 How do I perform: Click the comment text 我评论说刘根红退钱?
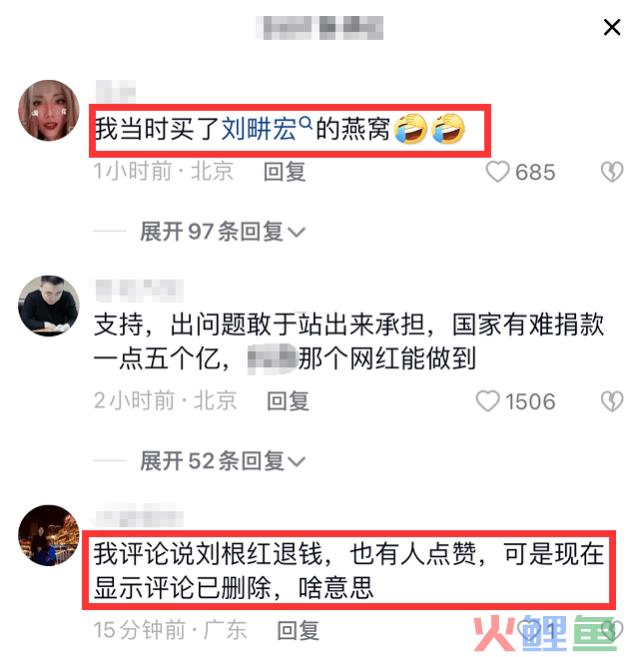tap(208, 554)
